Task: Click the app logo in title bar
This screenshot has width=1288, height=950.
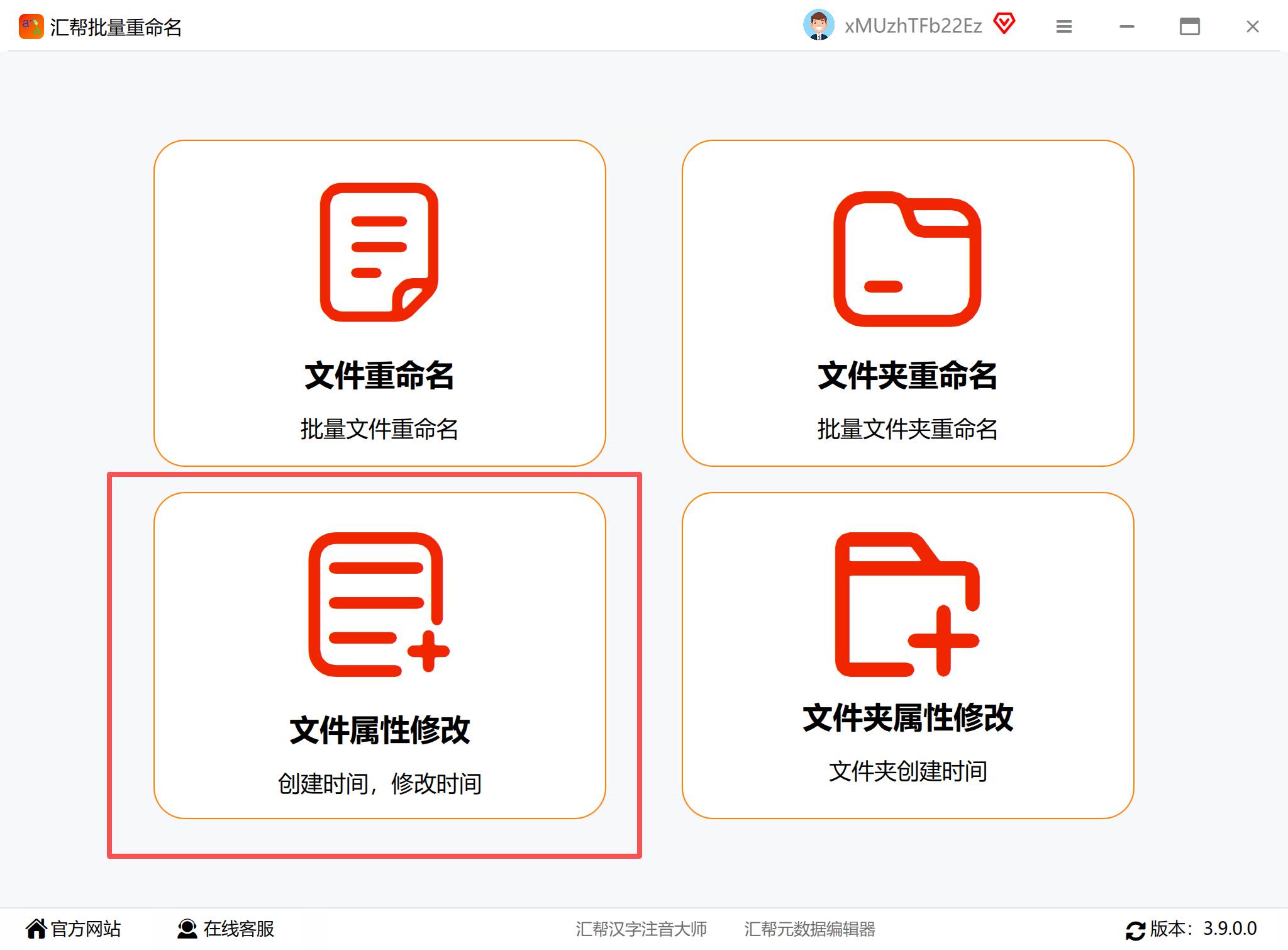Action: (x=31, y=26)
